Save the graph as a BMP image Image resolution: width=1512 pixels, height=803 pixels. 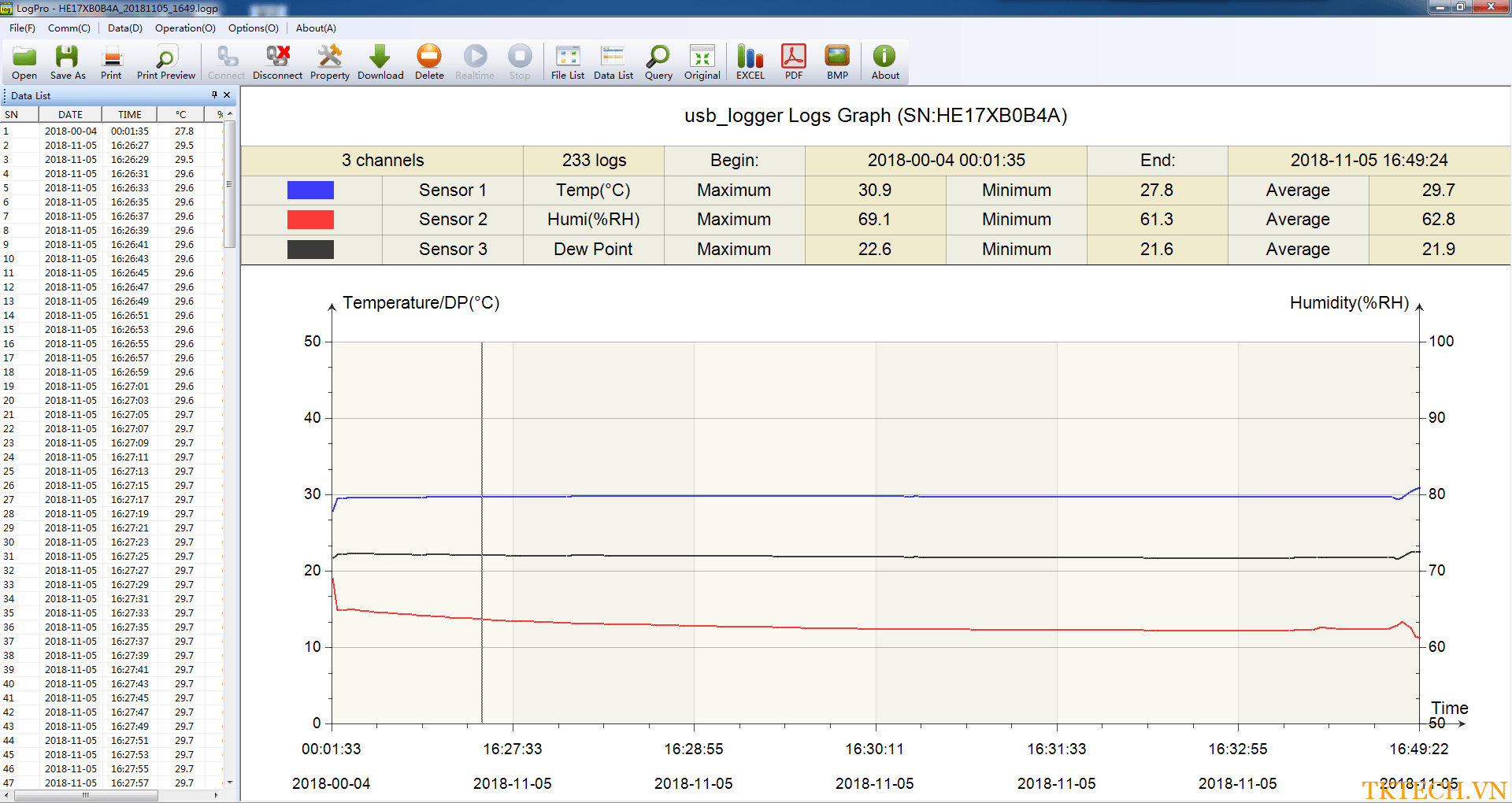(837, 62)
